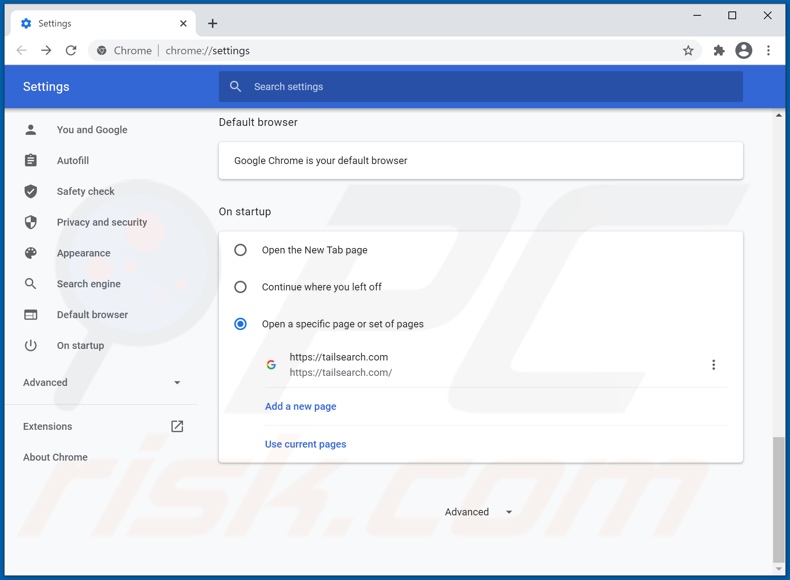Open a new tab with plus button
This screenshot has width=790, height=580.
point(213,23)
